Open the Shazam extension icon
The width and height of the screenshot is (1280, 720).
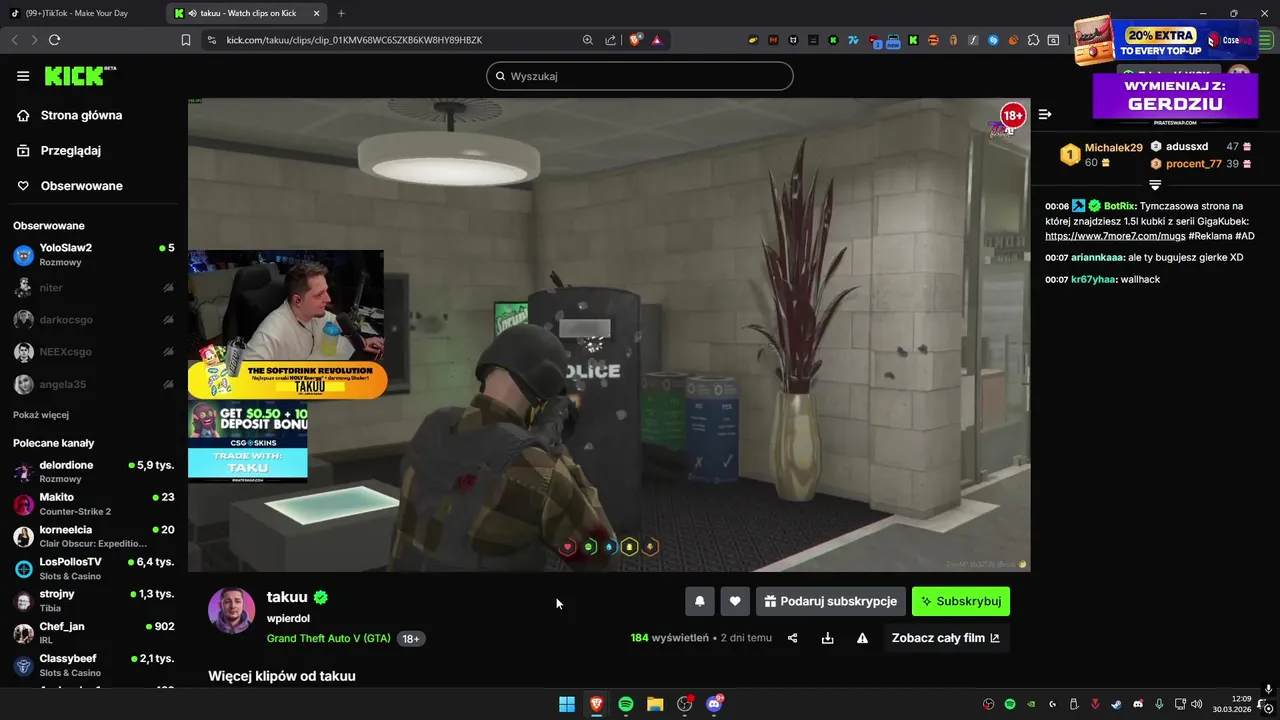(x=994, y=40)
